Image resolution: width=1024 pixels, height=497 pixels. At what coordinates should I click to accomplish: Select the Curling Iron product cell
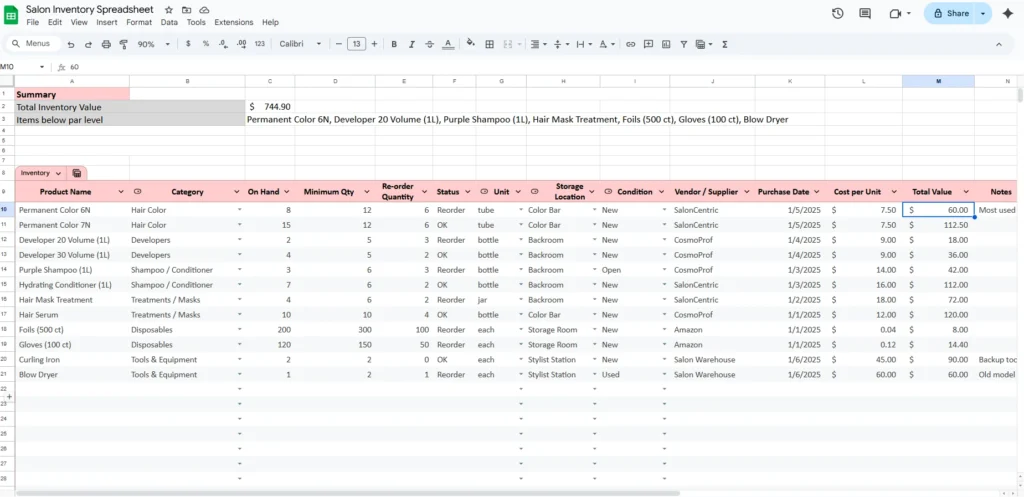pyautogui.click(x=72, y=360)
